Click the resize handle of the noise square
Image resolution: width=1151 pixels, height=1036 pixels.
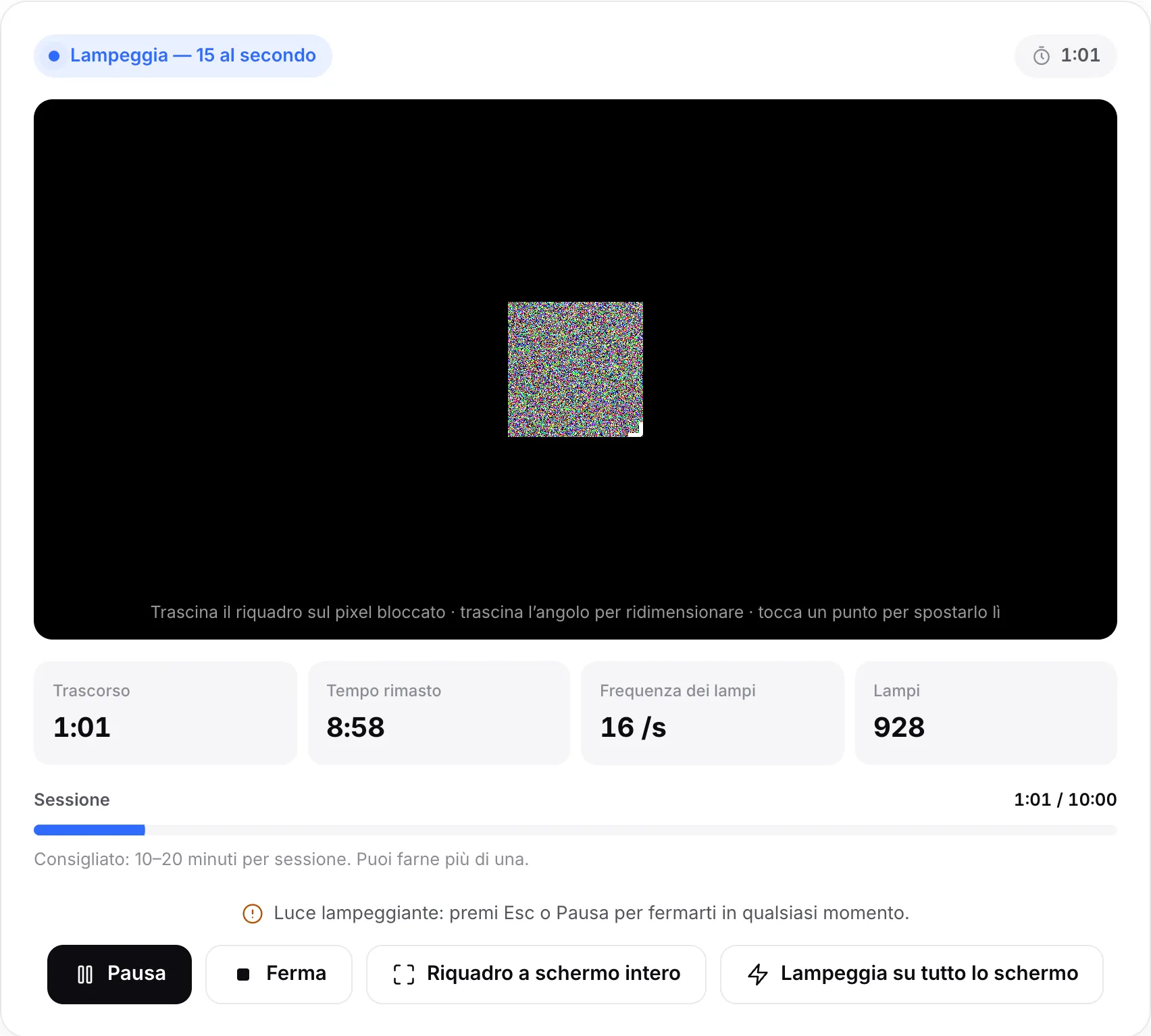pyautogui.click(x=636, y=430)
